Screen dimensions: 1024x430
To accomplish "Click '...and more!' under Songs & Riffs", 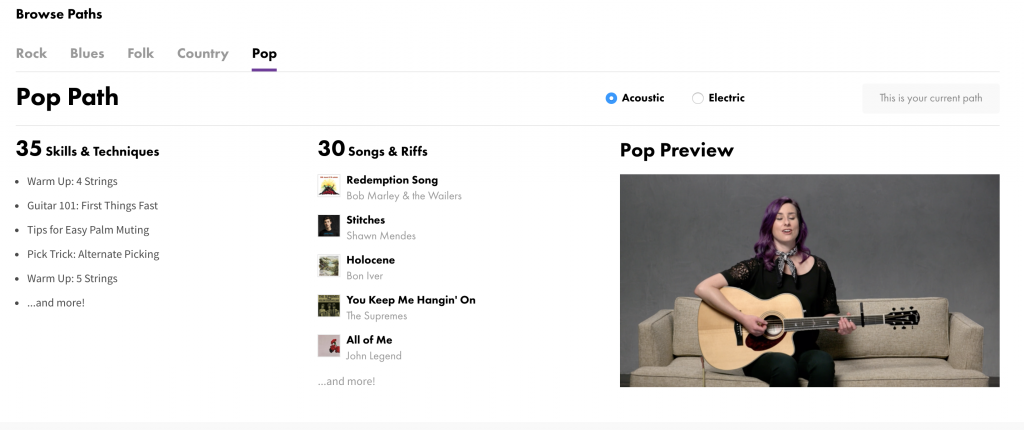I will (x=346, y=381).
